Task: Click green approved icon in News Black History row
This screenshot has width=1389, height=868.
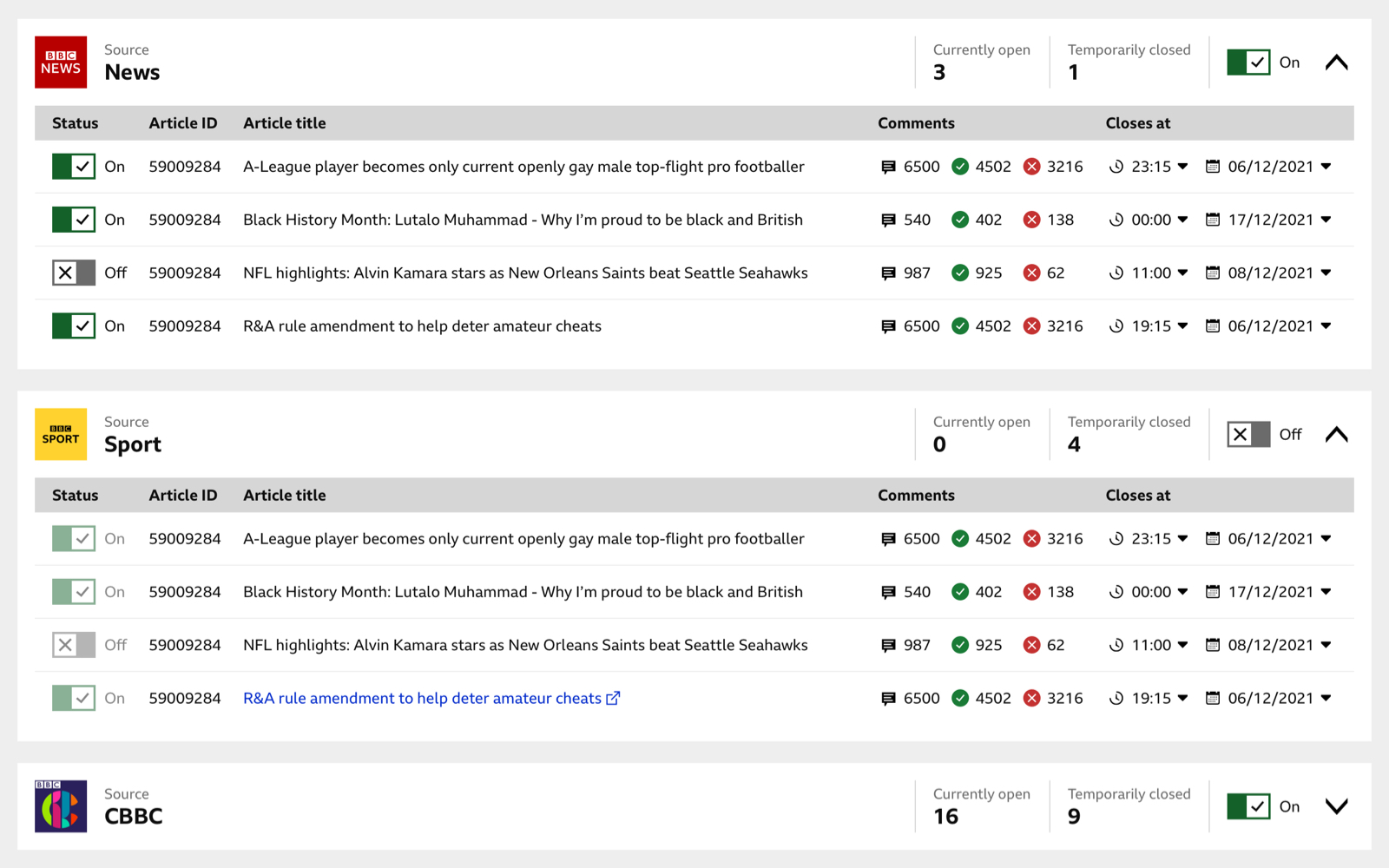Action: pyautogui.click(x=960, y=220)
